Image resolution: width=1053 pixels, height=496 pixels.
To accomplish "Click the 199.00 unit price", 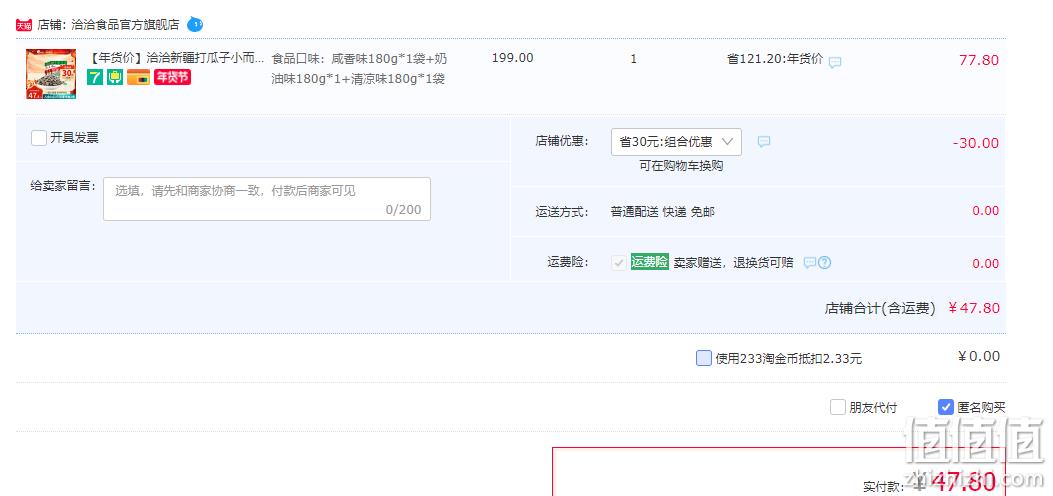I will tap(512, 58).
